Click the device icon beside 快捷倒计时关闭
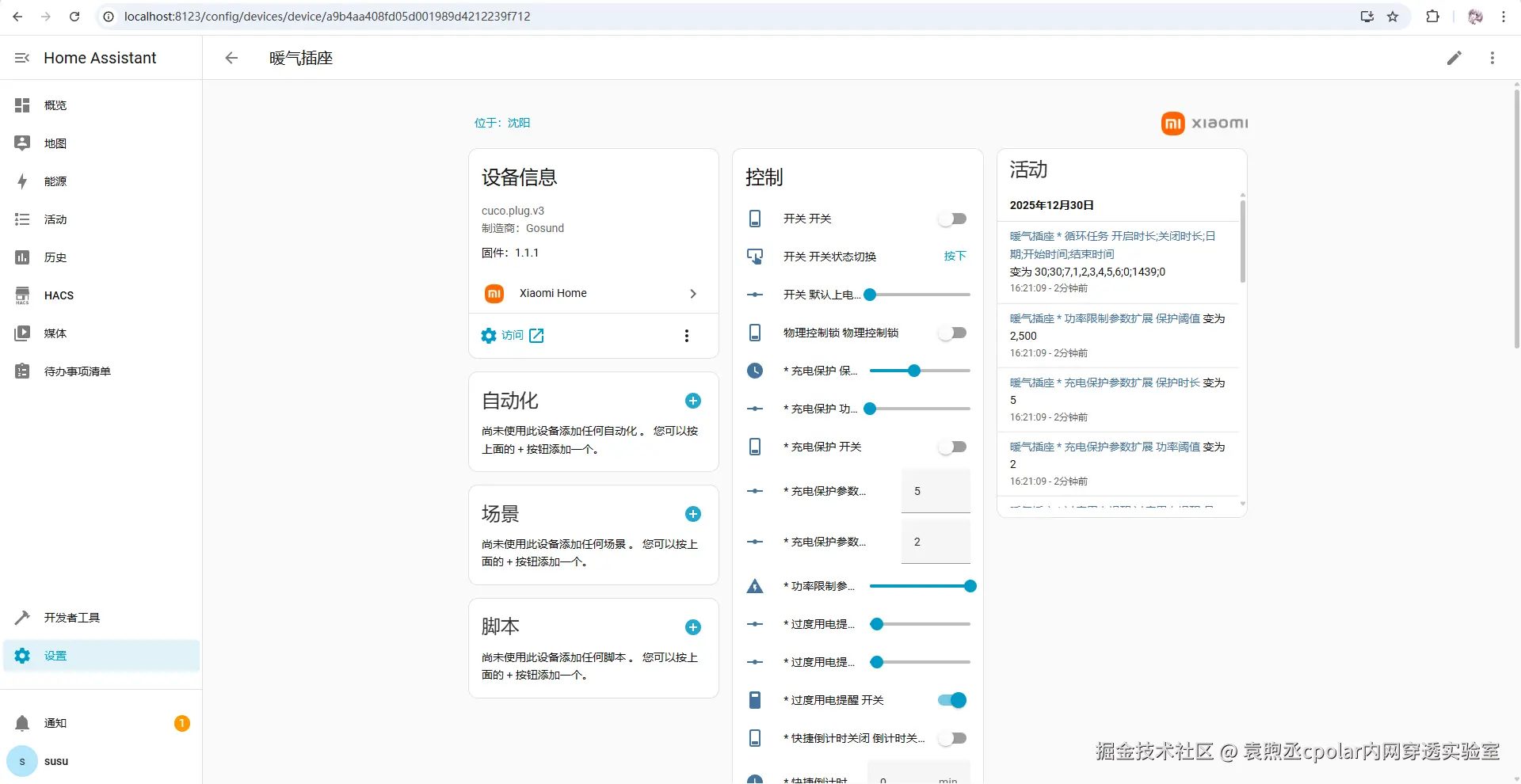 (x=755, y=738)
